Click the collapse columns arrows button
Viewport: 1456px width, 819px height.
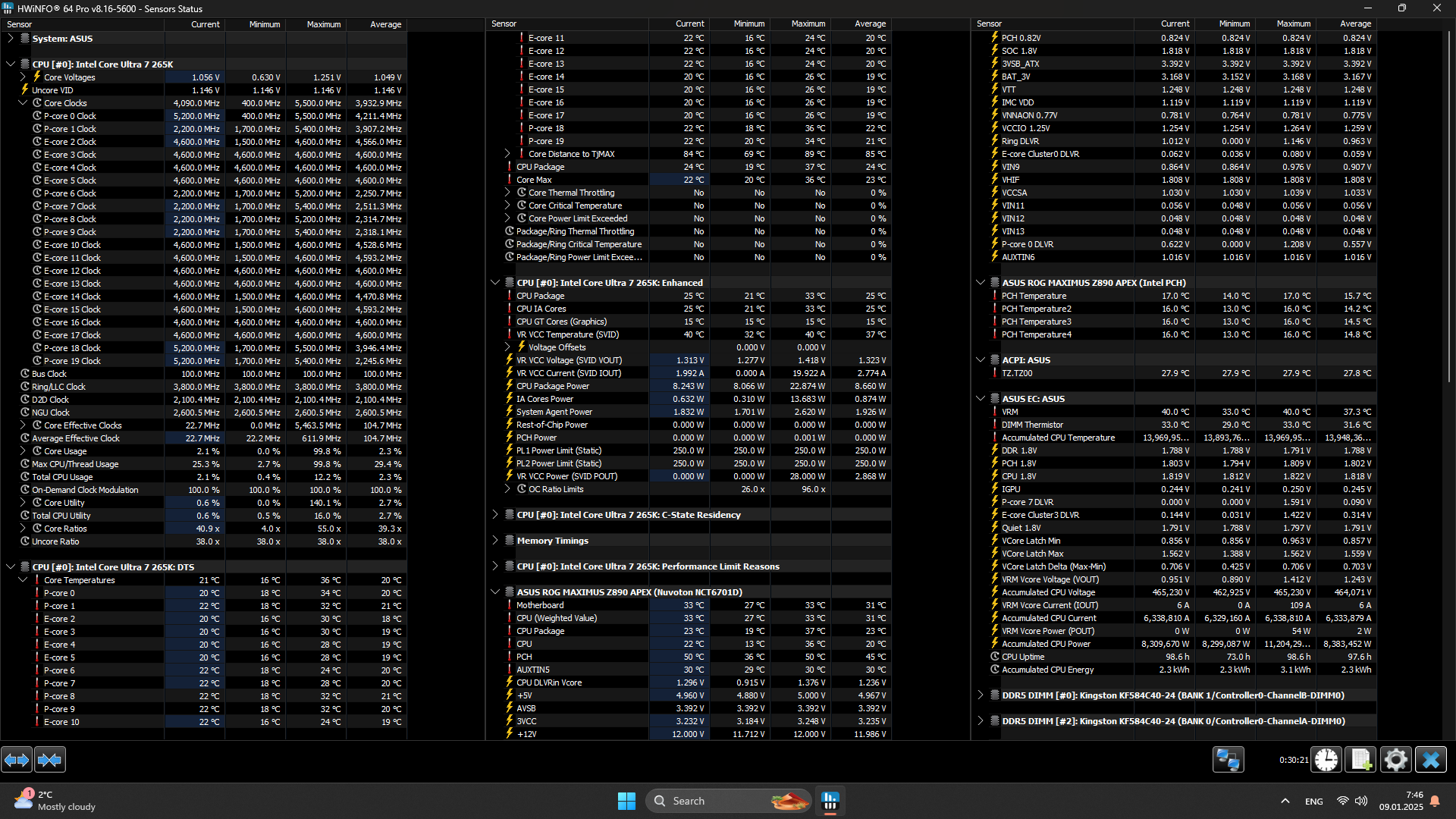pos(49,759)
